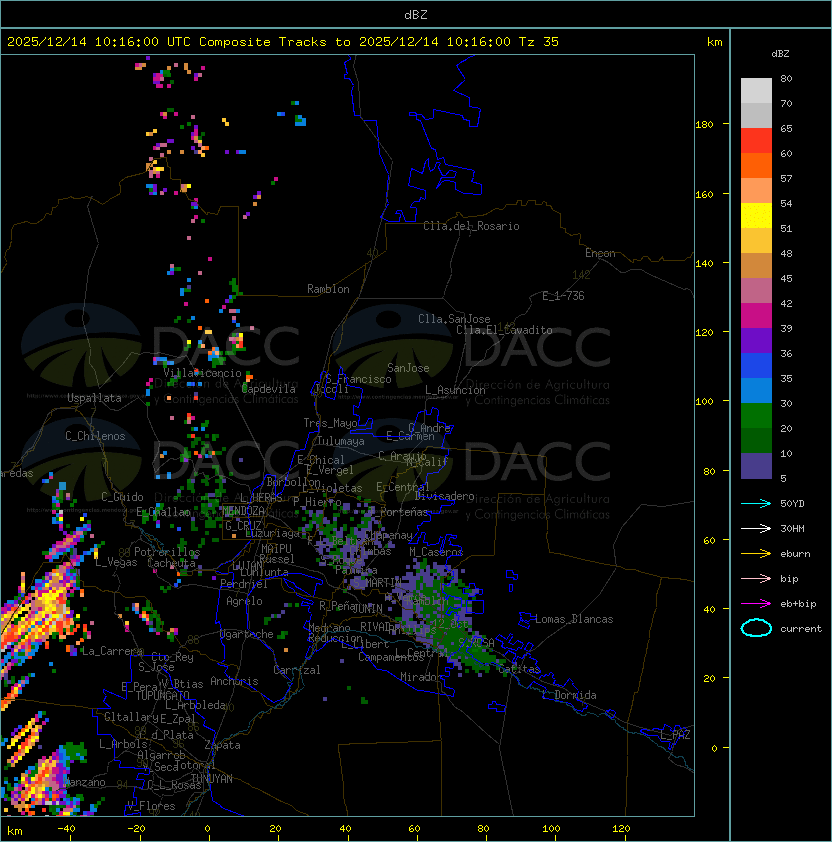Click the Ramblon map label
This screenshot has height=842, width=832.
click(328, 289)
